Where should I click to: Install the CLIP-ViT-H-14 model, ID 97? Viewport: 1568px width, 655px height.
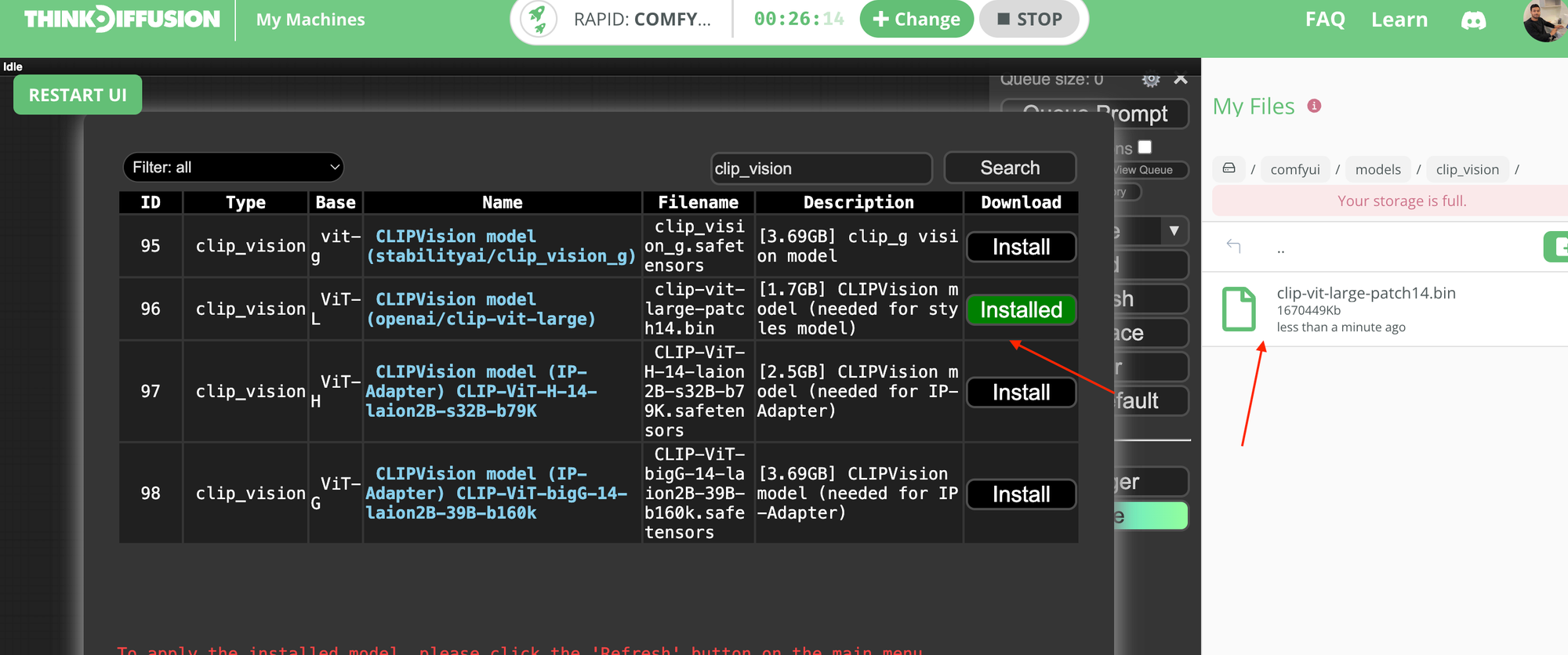(x=1021, y=392)
